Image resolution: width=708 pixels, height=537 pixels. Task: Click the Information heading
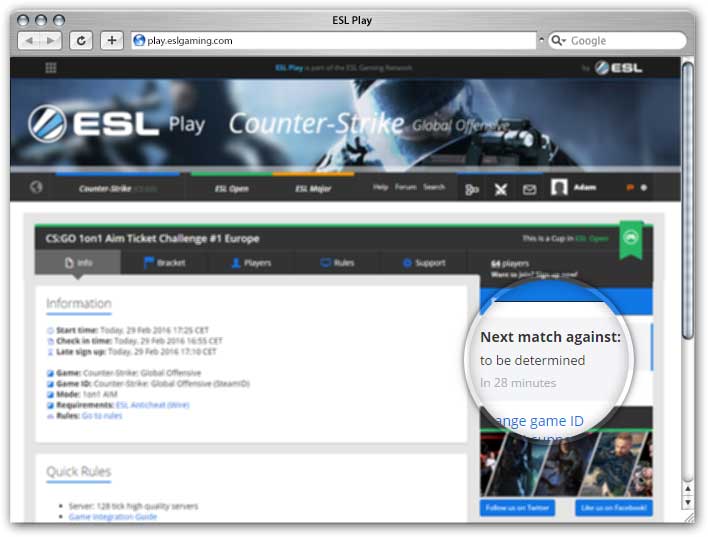[x=79, y=303]
